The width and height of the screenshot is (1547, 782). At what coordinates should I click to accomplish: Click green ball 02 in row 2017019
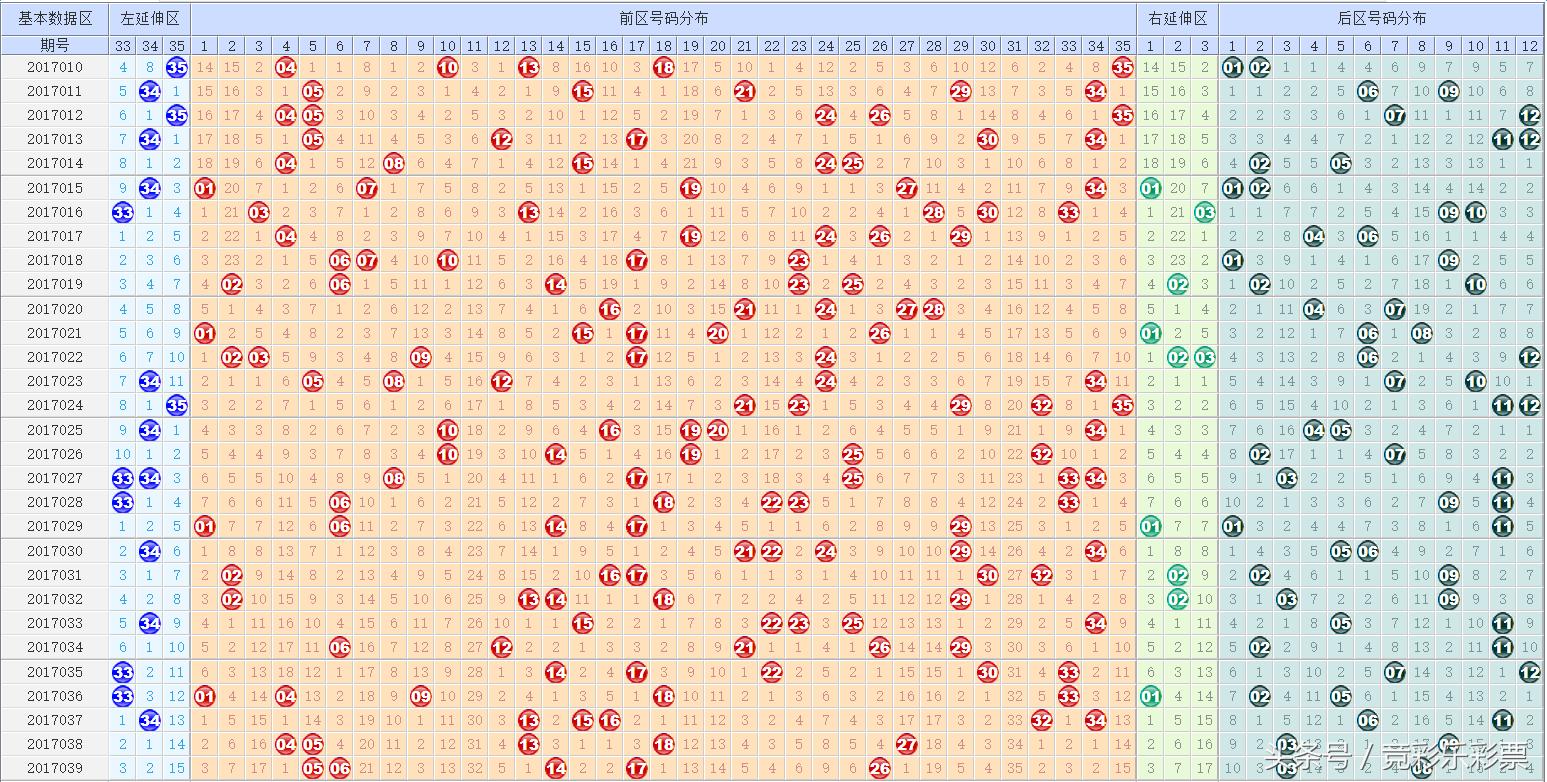click(1178, 284)
